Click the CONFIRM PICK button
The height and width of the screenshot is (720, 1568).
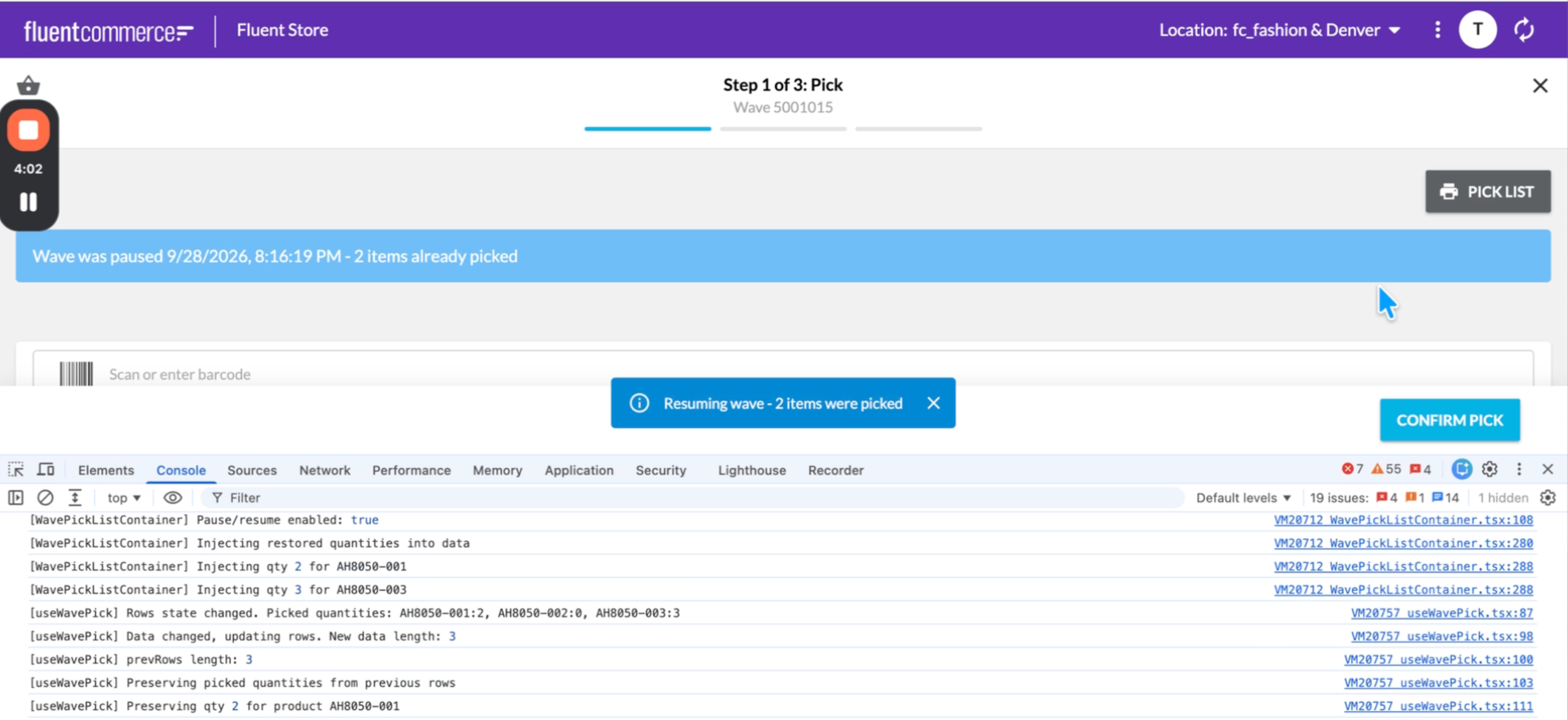[x=1449, y=420]
